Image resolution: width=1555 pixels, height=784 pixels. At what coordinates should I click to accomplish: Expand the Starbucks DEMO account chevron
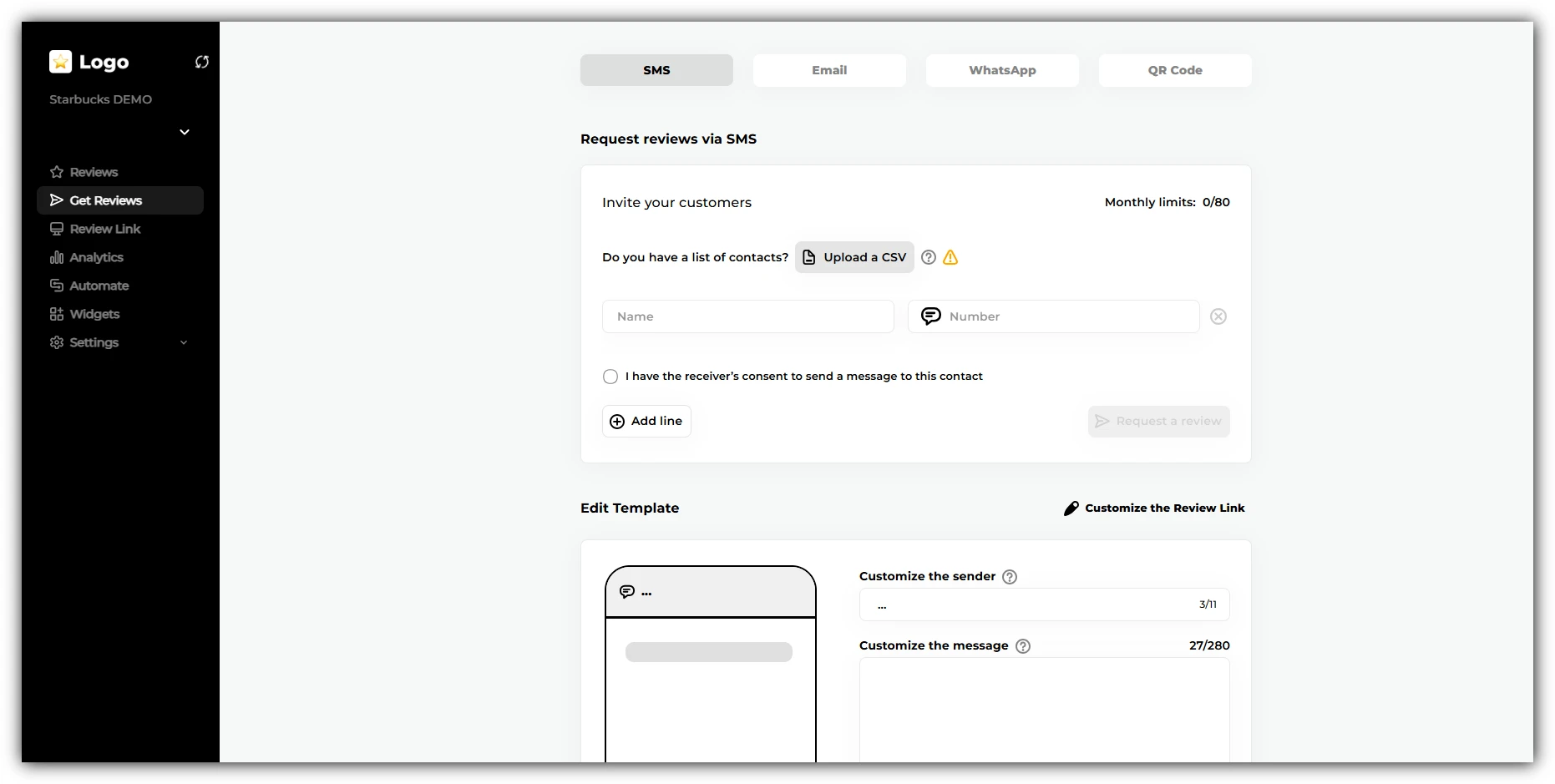click(185, 132)
